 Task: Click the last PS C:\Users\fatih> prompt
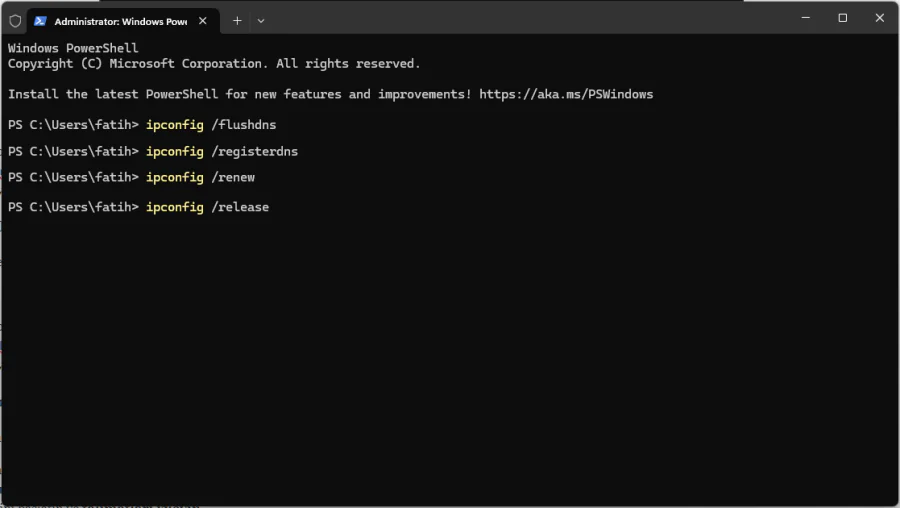[x=73, y=207]
